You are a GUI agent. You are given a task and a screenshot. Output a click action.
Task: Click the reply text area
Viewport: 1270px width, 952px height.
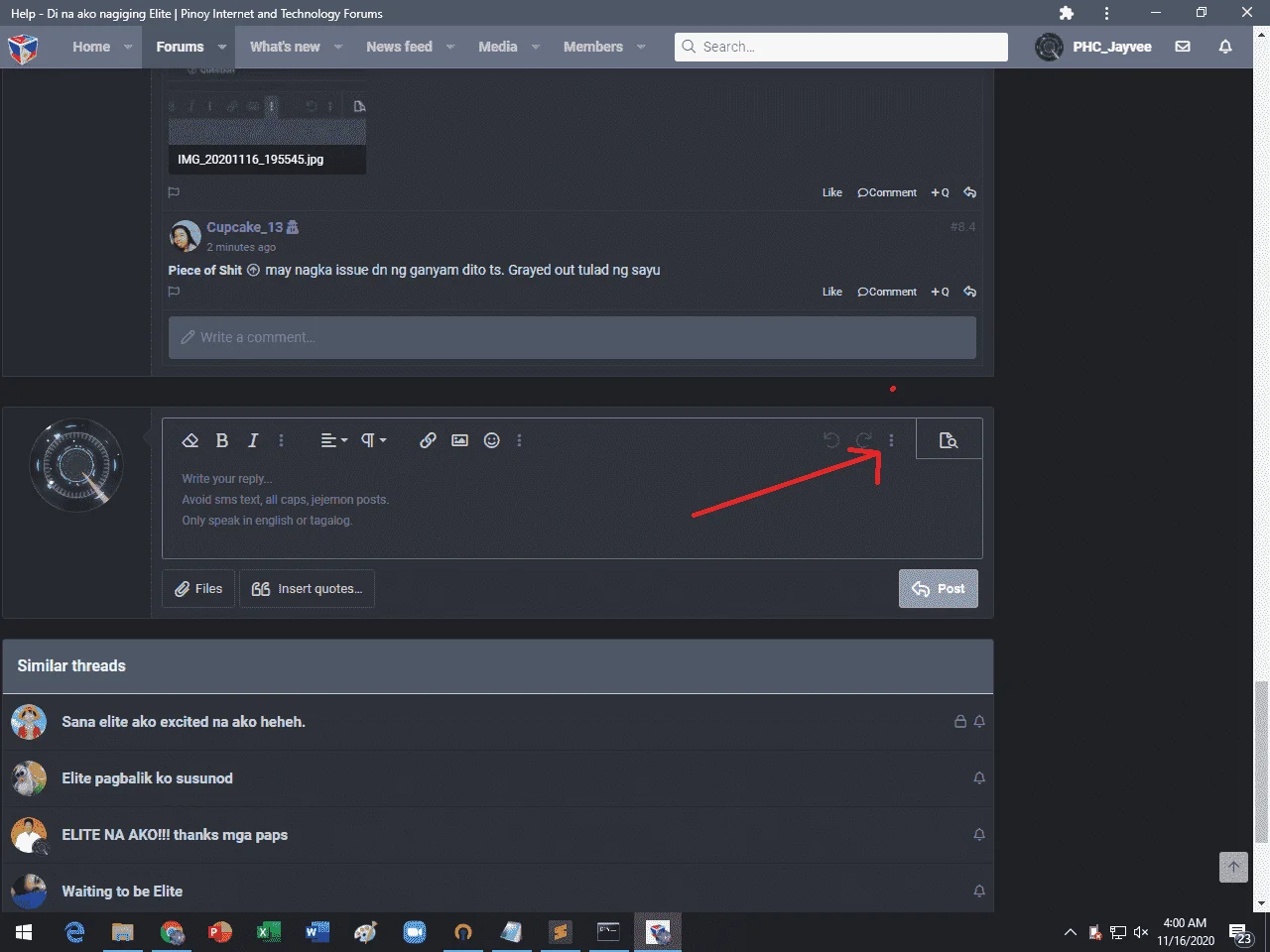572,508
